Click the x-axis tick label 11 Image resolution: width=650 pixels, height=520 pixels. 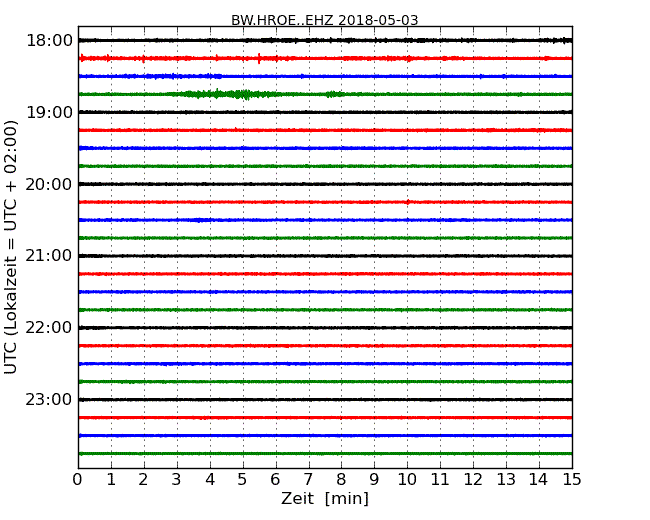440,480
